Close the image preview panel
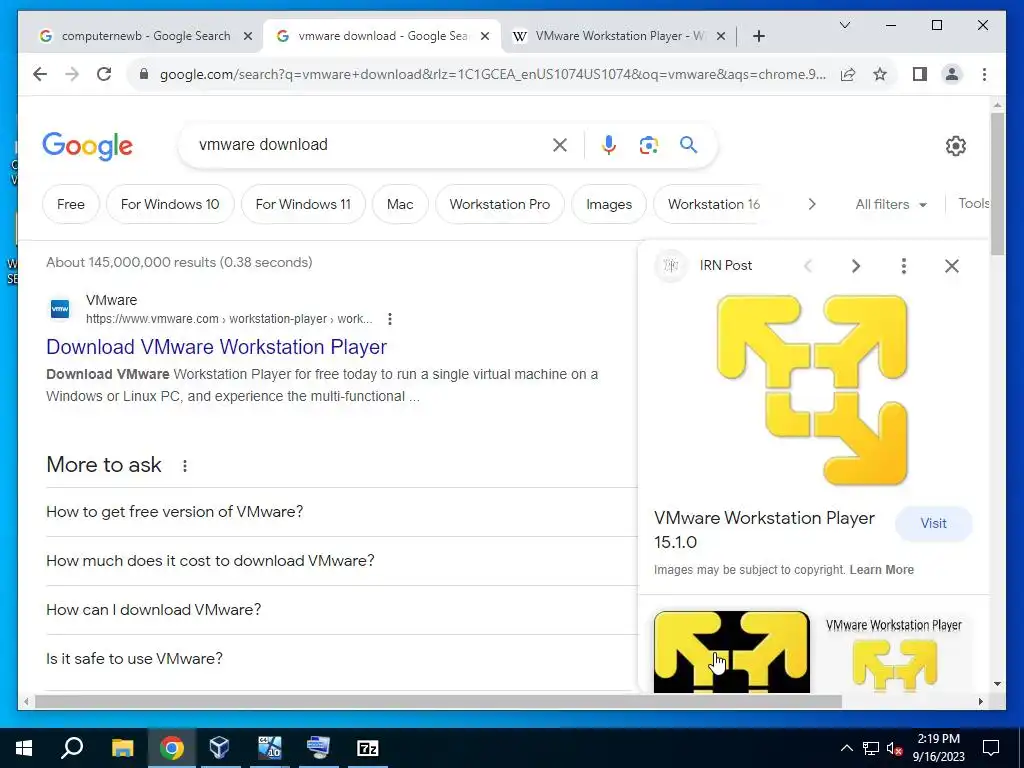Viewport: 1024px width, 768px height. pos(952,266)
